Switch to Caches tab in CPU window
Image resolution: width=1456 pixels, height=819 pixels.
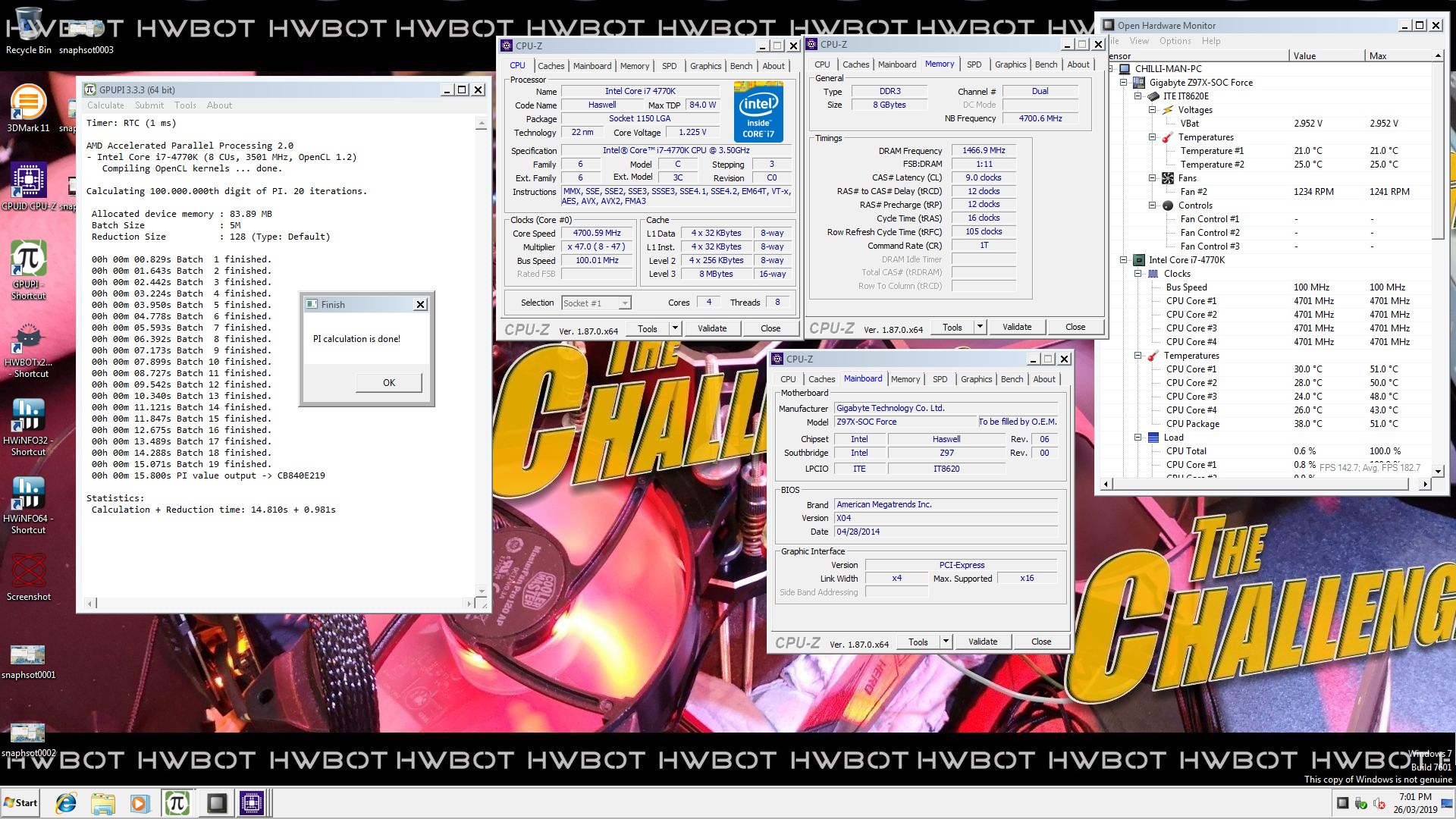pyautogui.click(x=551, y=66)
